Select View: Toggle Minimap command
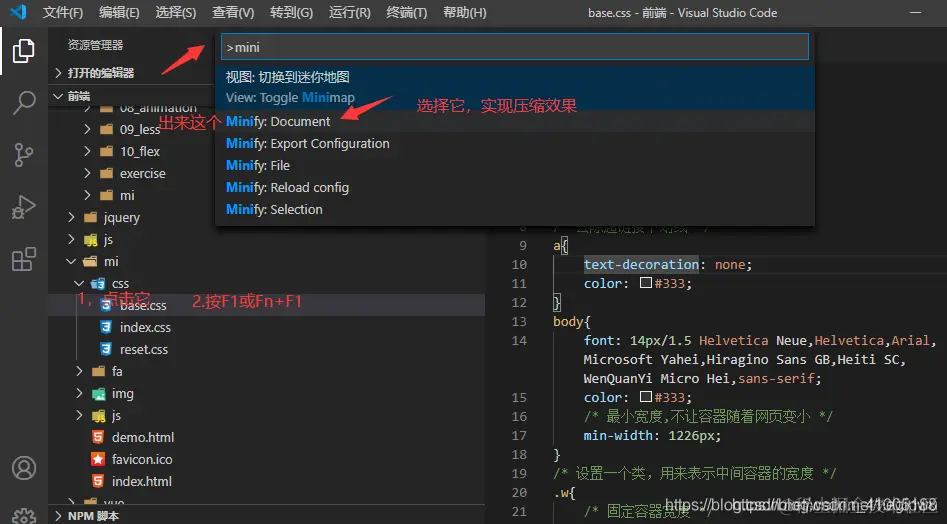 click(515, 87)
